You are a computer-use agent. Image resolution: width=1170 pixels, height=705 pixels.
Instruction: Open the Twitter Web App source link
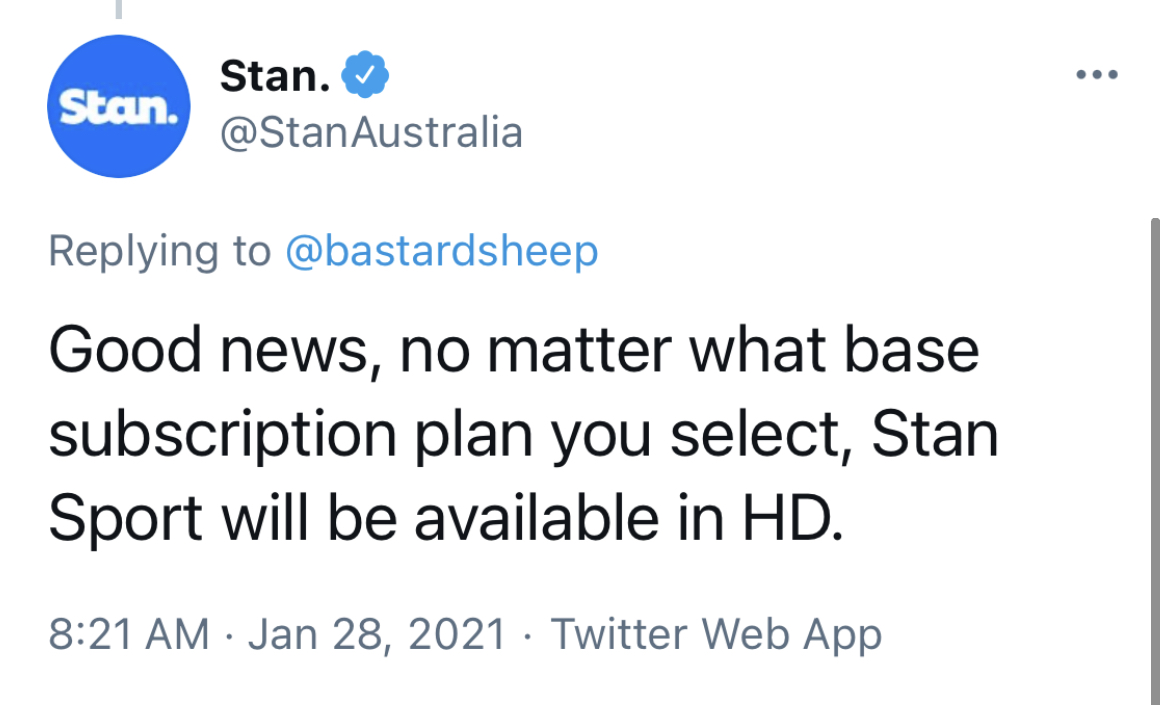716,635
